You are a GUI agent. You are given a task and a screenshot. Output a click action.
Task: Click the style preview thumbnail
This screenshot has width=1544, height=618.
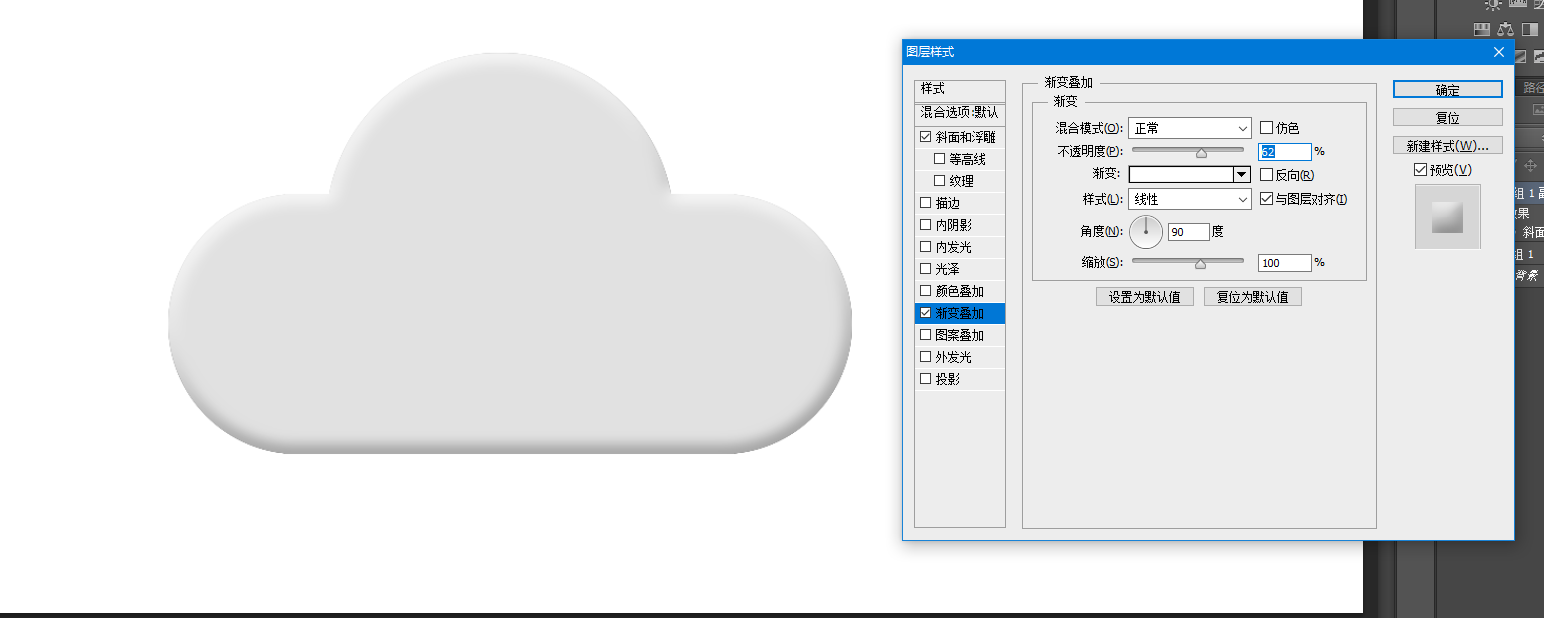pyautogui.click(x=1447, y=216)
